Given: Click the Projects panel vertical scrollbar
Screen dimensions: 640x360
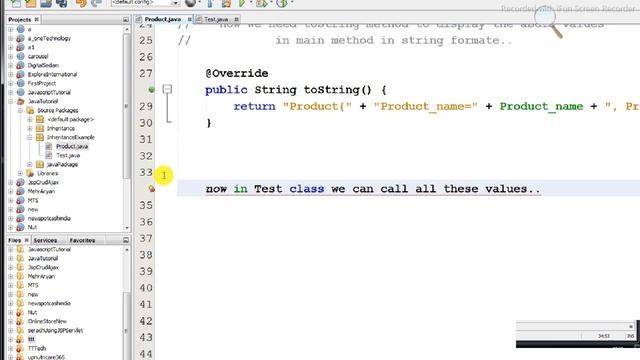Looking at the screenshot, I should [127, 106].
